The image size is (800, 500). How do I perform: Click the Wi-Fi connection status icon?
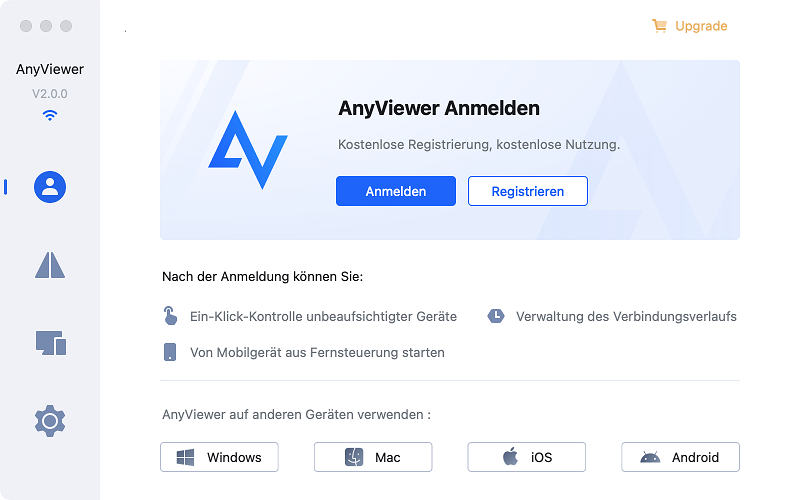tap(49, 115)
